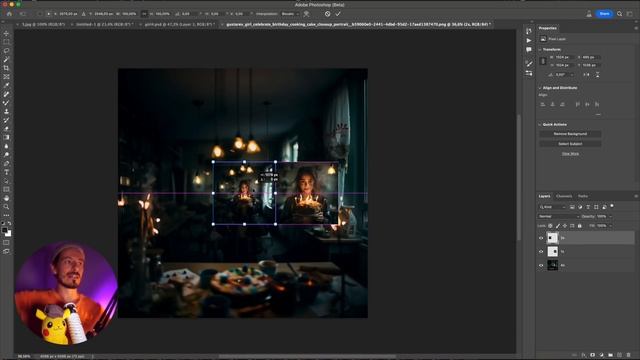Toggle lock position
Screen dimensions: 640x360
(x=565, y=226)
